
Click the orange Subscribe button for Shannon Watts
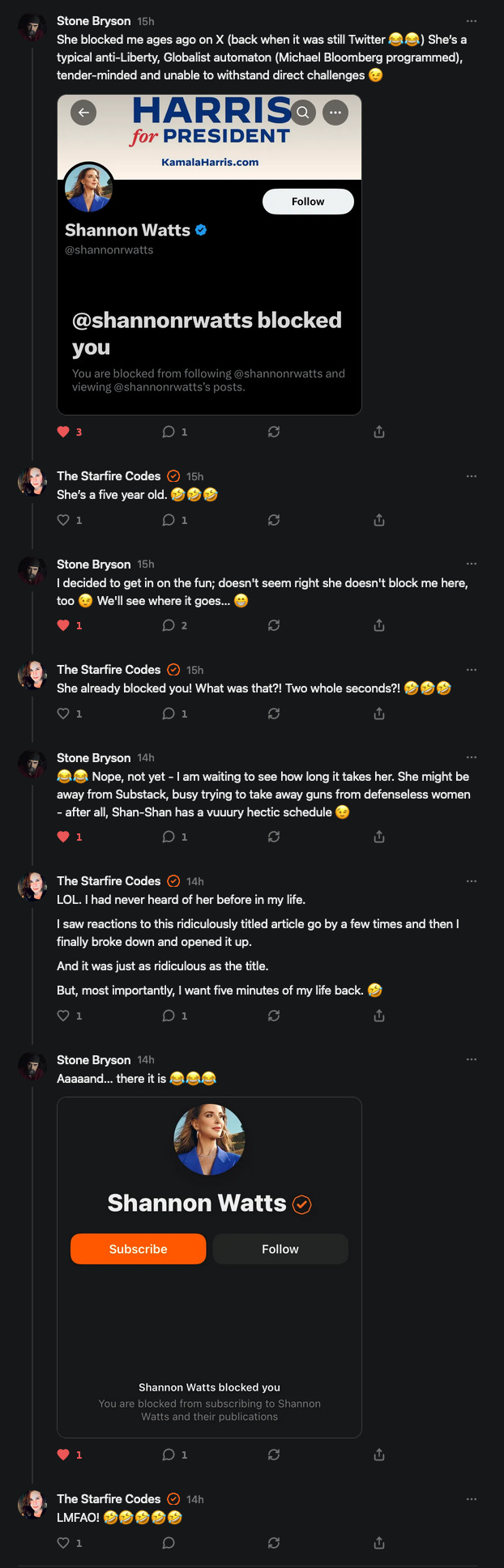(x=138, y=1249)
